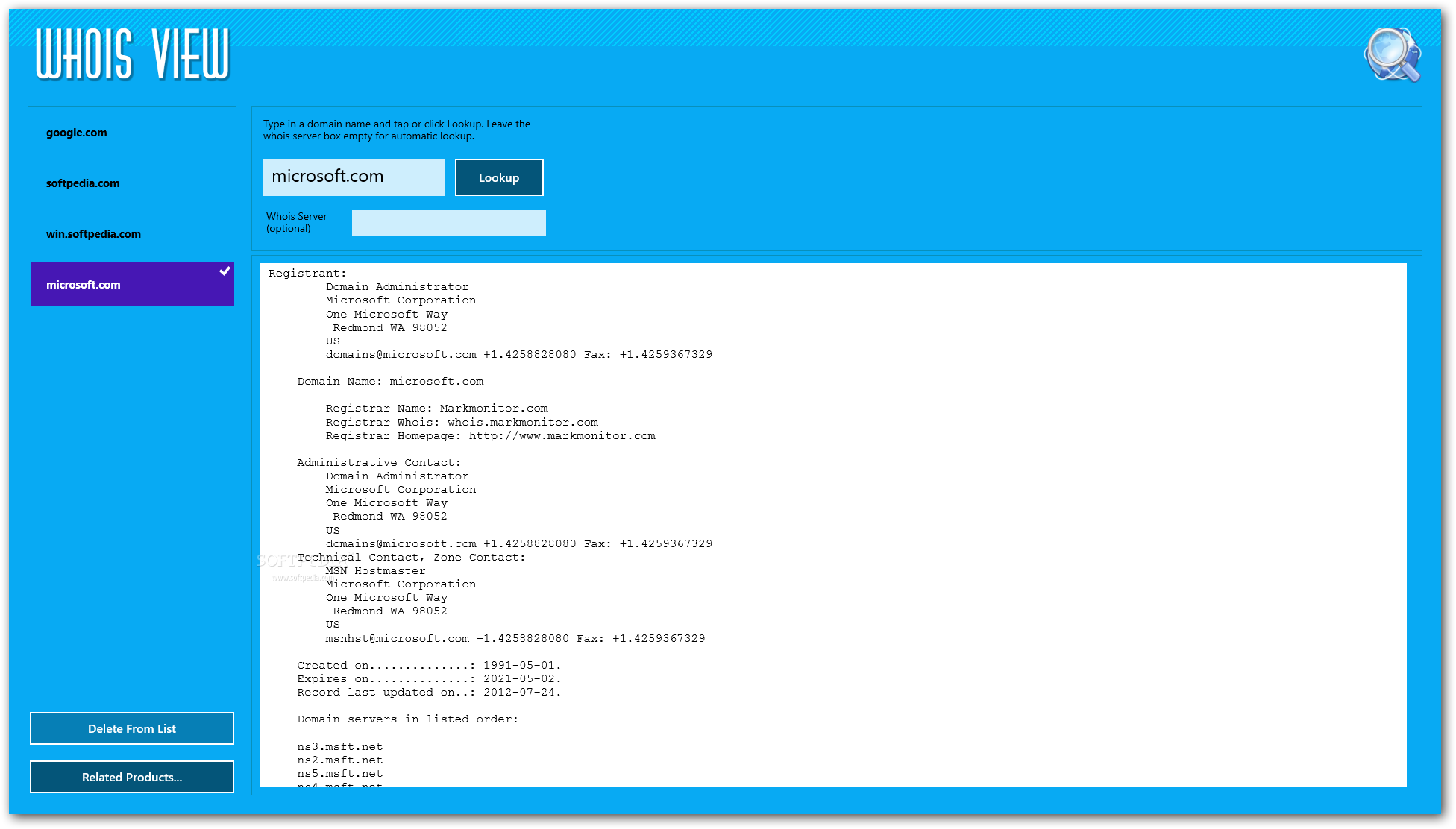
Task: Click 'Administrative Contact:' heading text
Action: click(x=379, y=463)
